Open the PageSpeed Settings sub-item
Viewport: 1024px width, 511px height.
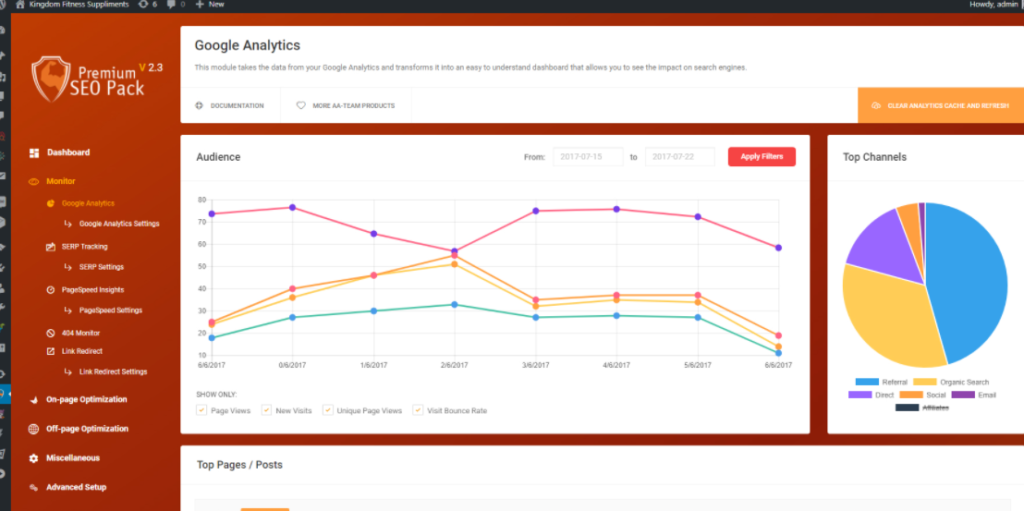tap(111, 310)
